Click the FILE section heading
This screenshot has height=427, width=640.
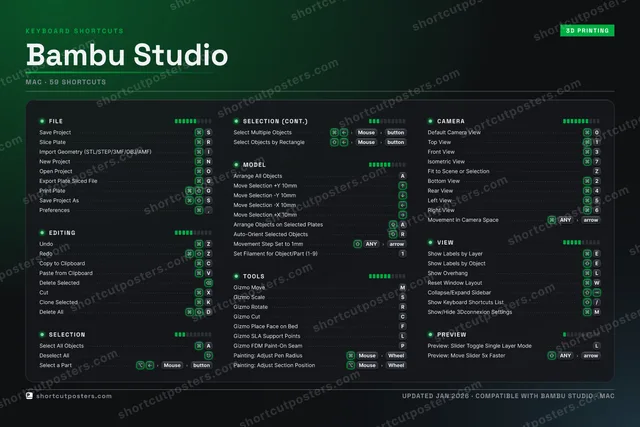coord(56,121)
